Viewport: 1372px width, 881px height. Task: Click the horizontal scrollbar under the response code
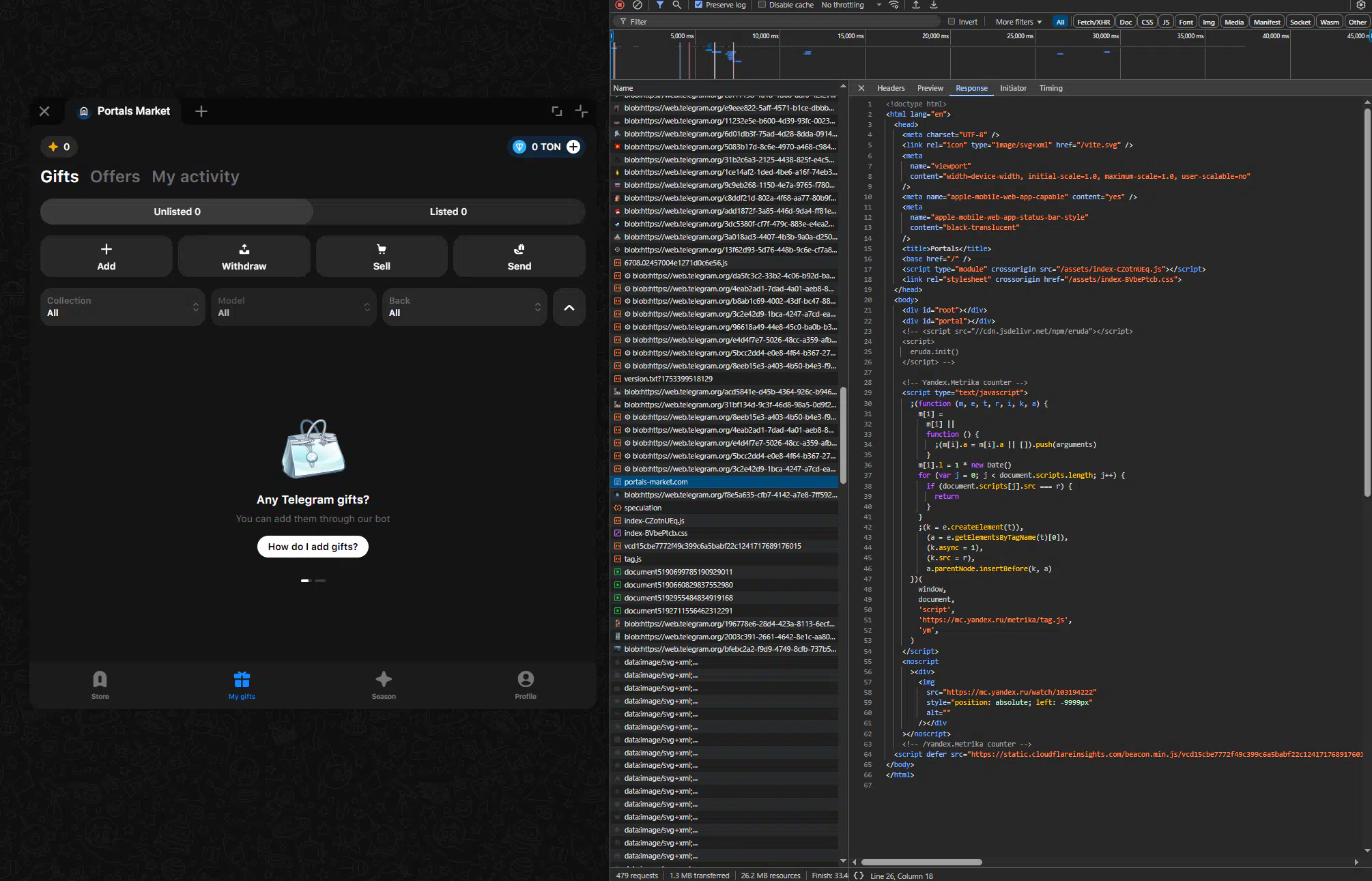[x=921, y=862]
